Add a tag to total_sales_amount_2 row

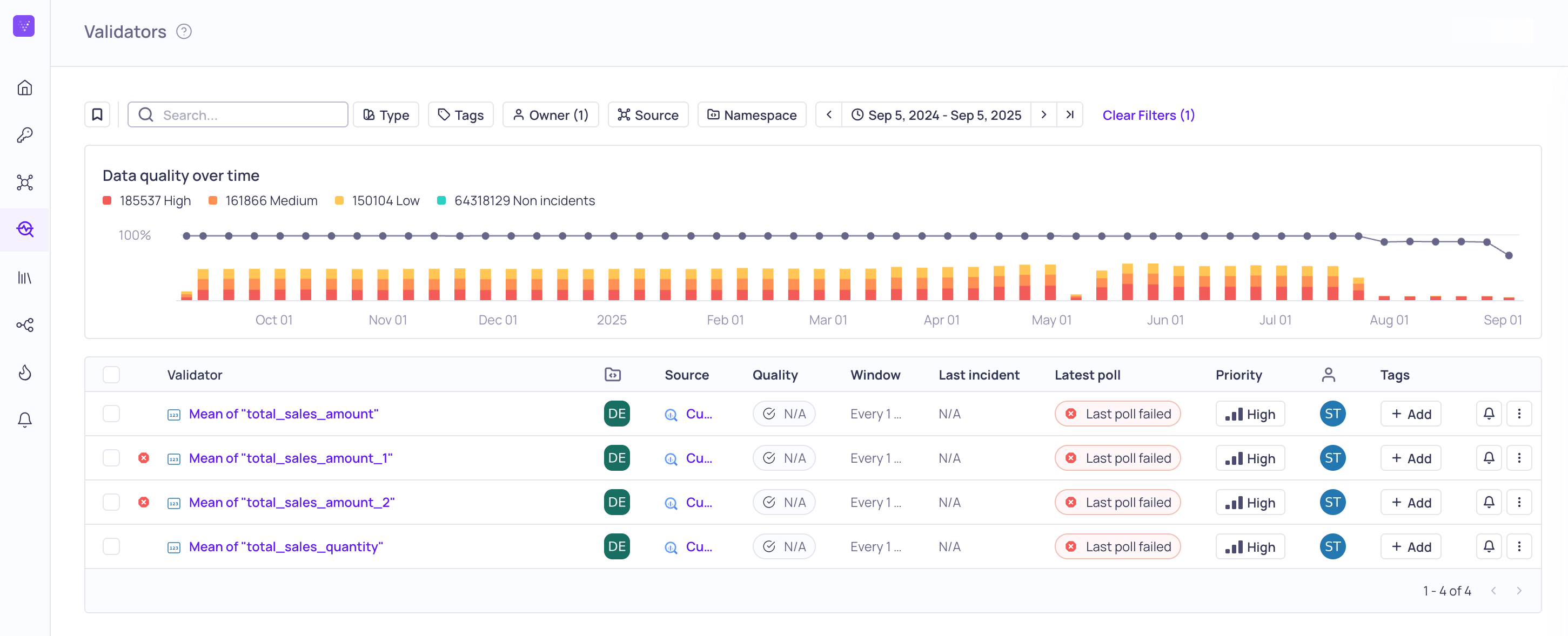(x=1410, y=502)
